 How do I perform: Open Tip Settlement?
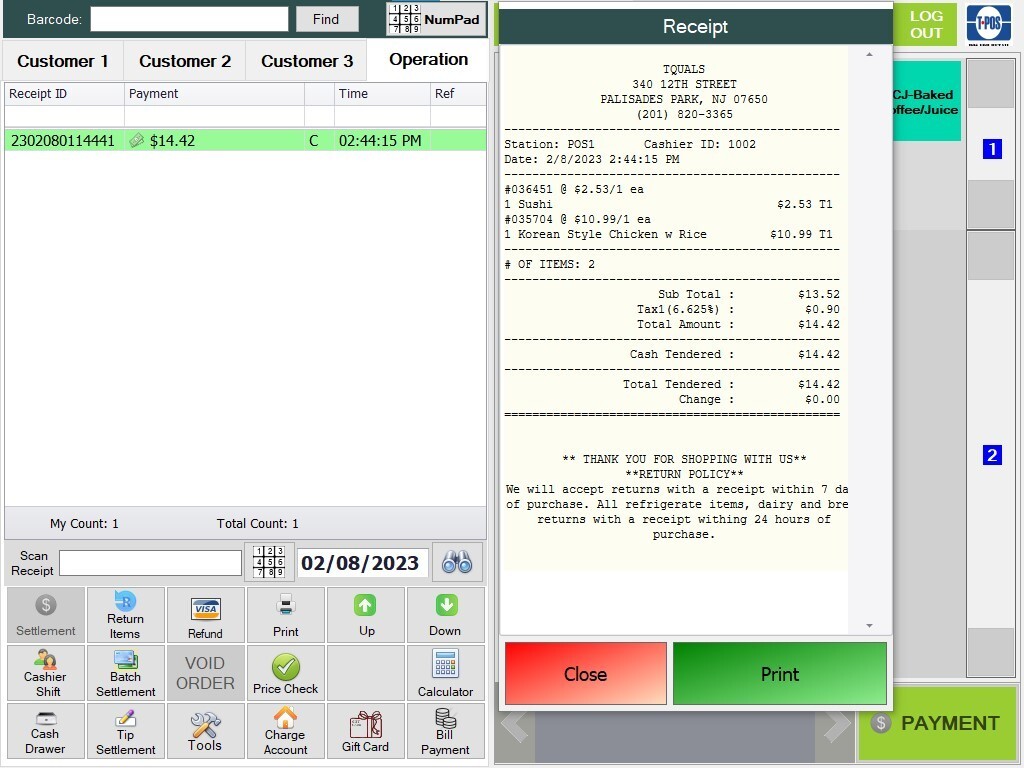[x=125, y=731]
